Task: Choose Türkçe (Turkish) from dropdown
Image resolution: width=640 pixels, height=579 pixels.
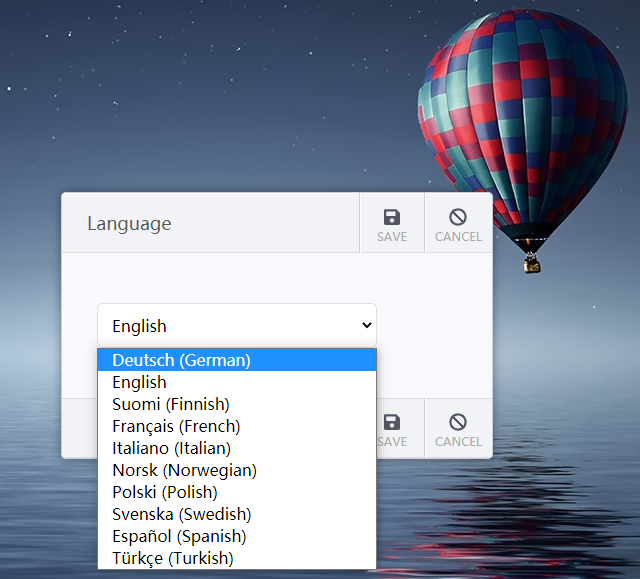Action: point(237,558)
